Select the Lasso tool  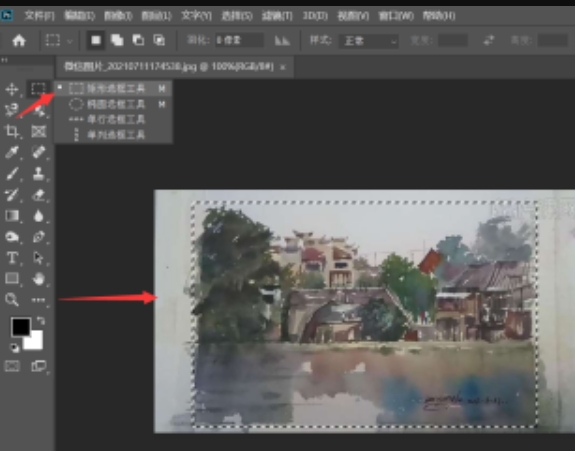[12, 110]
